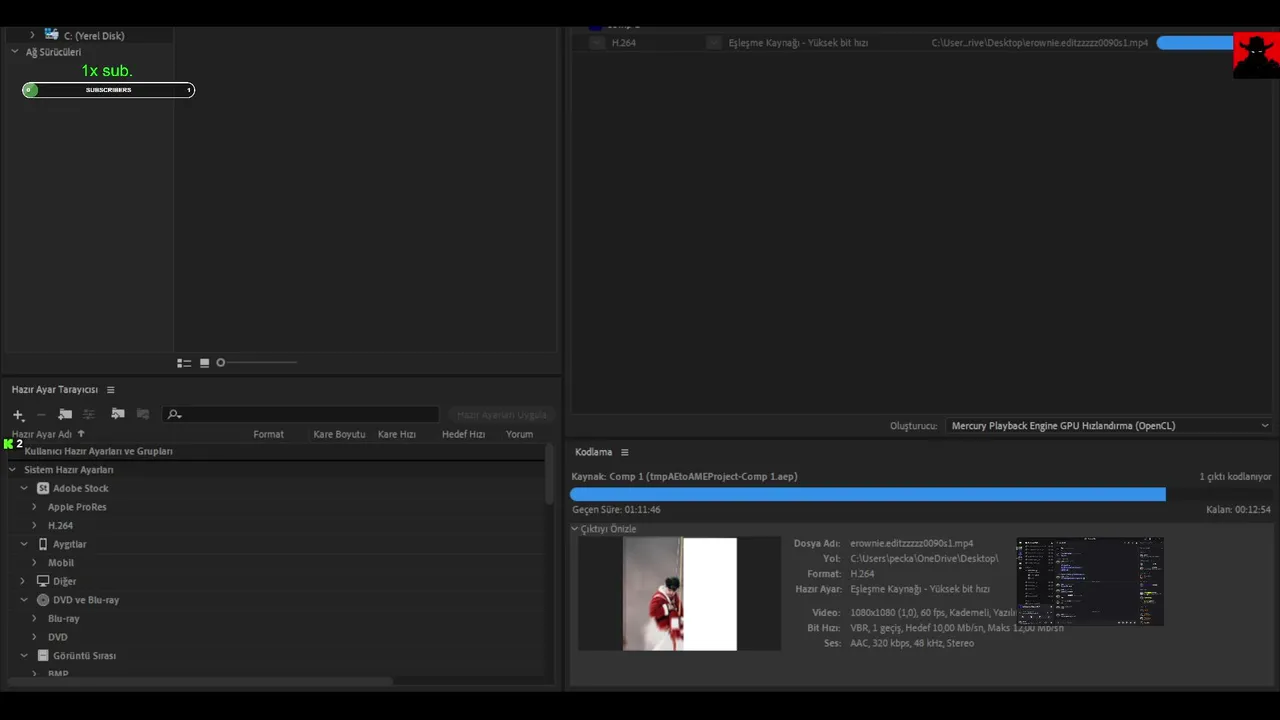
Task: Switch the media browser to list view
Action: pyautogui.click(x=184, y=363)
